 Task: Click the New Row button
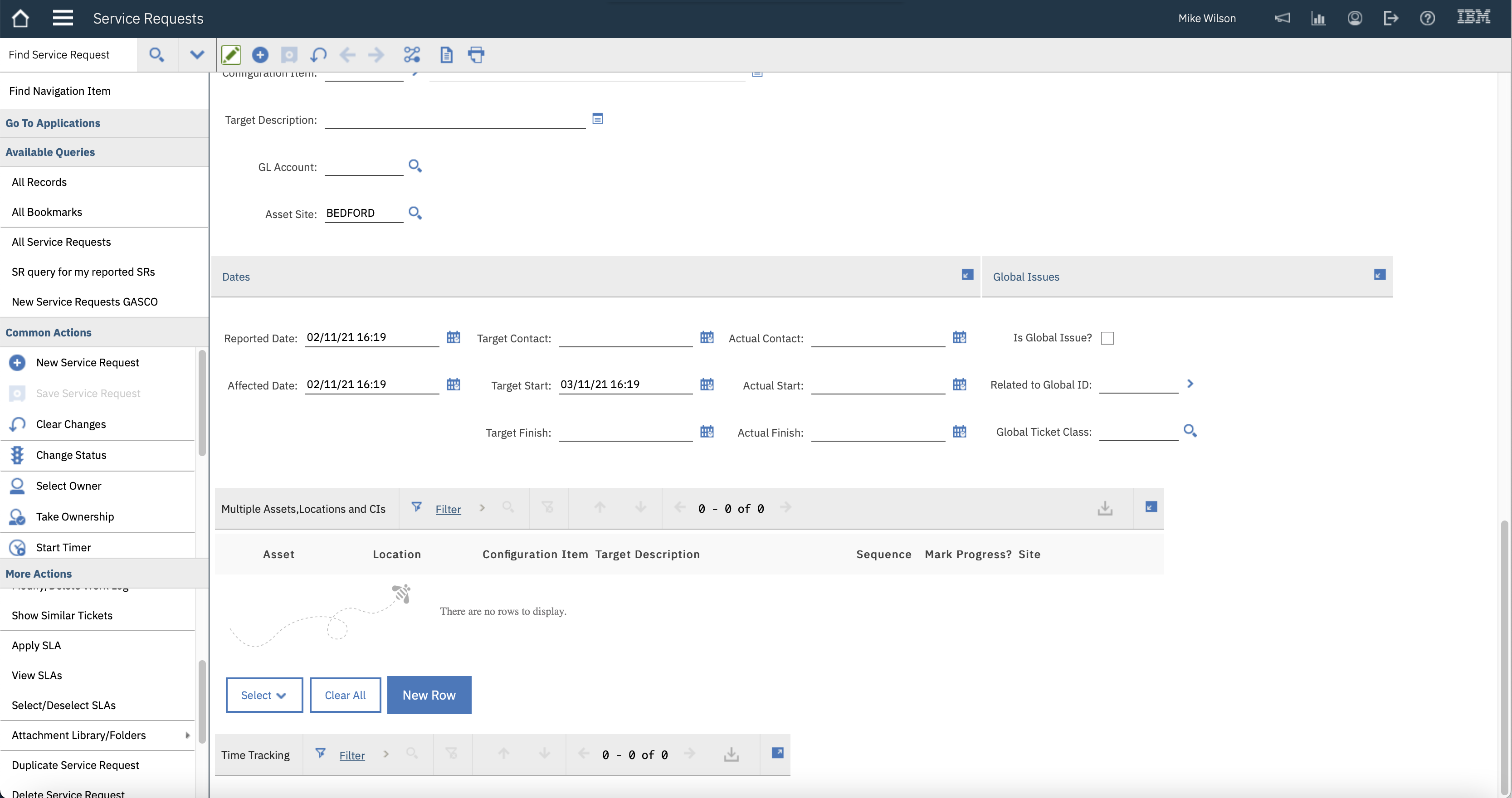click(x=429, y=696)
